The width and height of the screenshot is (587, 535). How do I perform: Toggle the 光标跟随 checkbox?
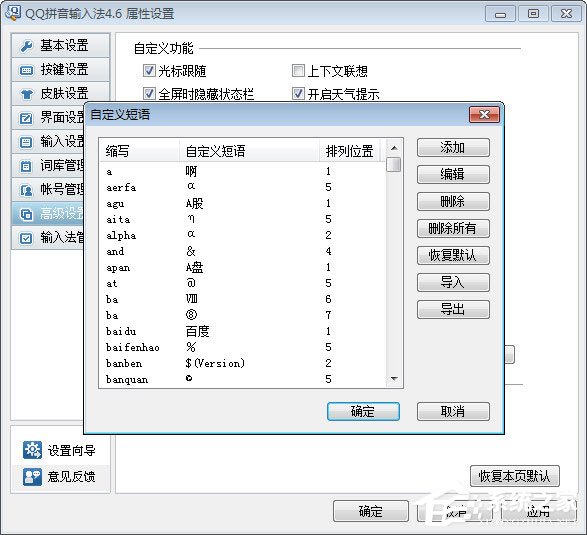tap(149, 70)
